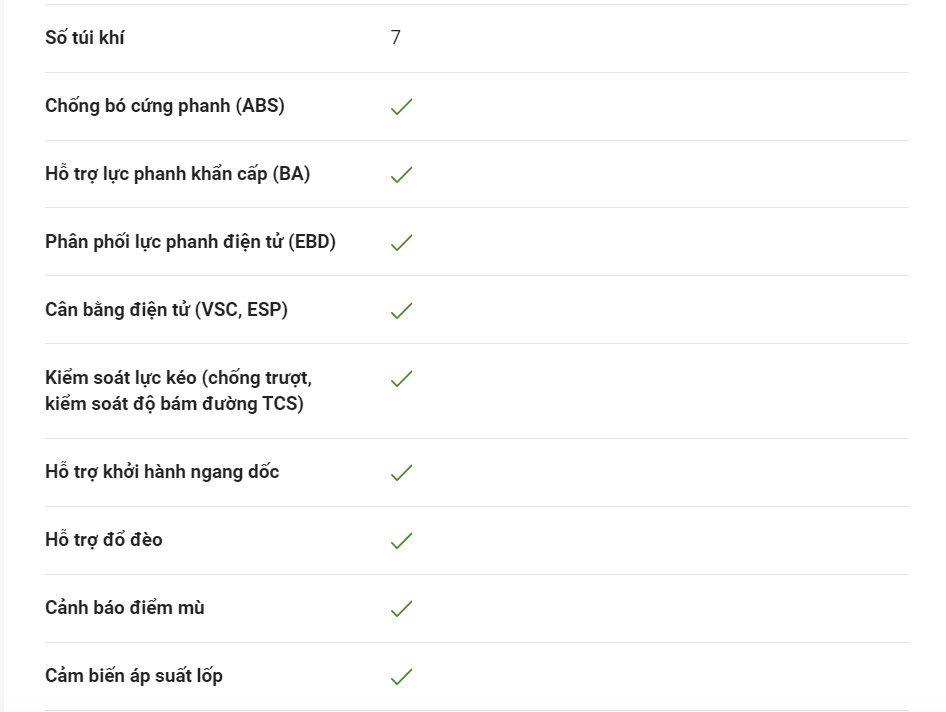Screen dimensions: 946x712
Task: Click the Cảnh báo điểm mù label
Action: [x=125, y=608]
